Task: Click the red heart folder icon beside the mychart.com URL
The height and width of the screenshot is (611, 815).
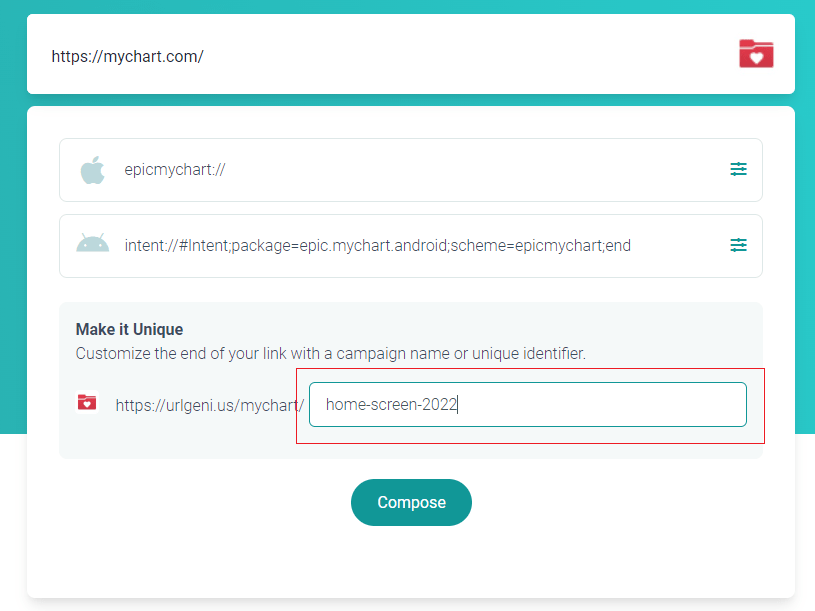Action: [x=756, y=54]
